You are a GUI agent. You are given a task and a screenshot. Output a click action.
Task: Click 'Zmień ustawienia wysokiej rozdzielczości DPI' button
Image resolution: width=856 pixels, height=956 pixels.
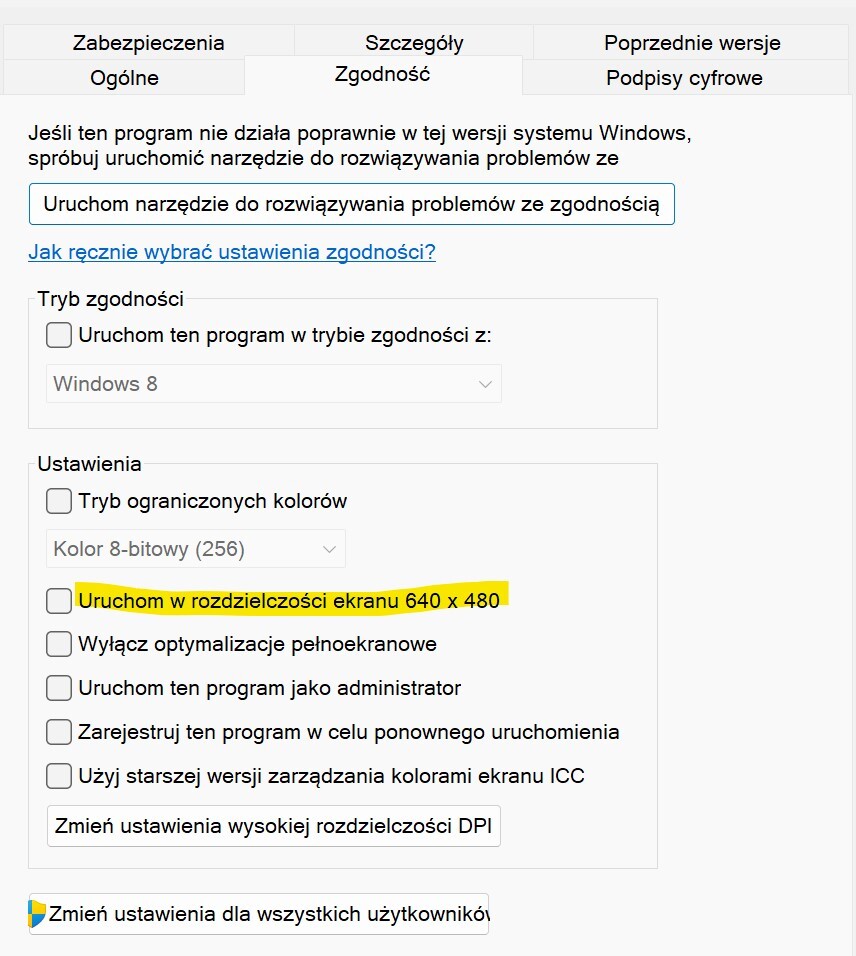coord(273,826)
